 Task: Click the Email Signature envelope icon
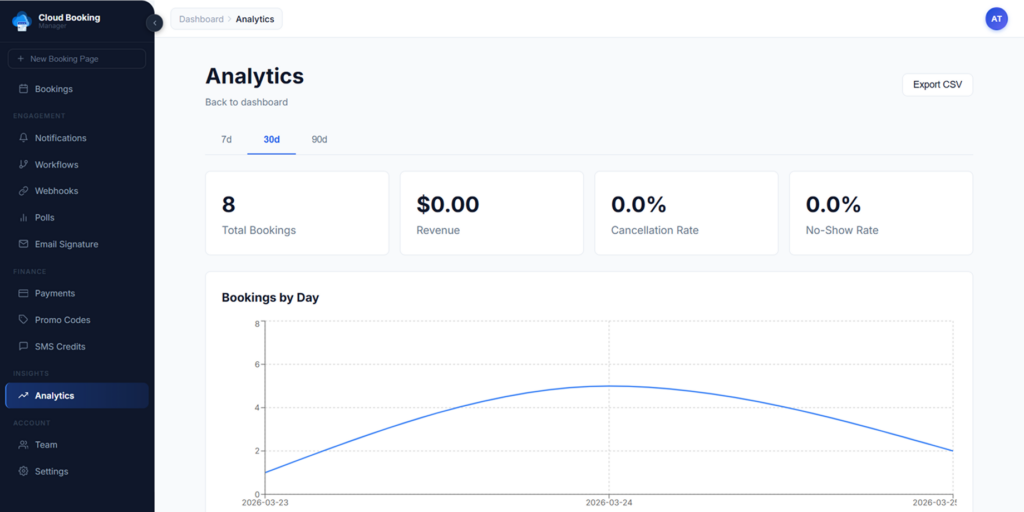click(x=23, y=244)
